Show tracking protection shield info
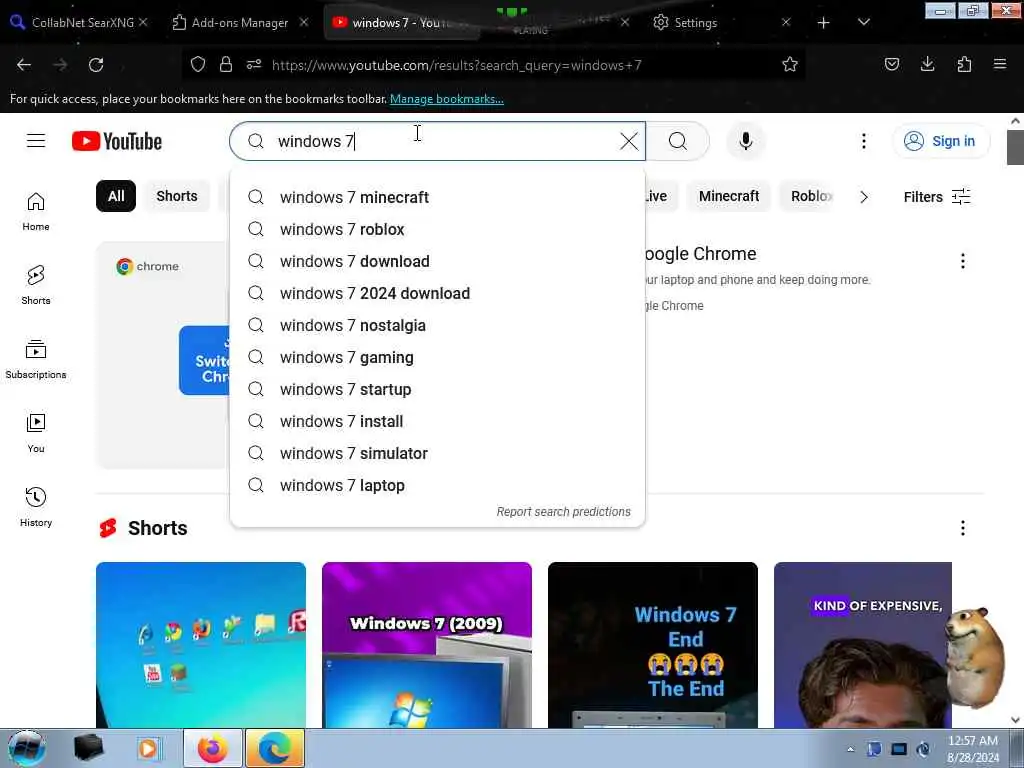The image size is (1024, 768). pos(198,64)
